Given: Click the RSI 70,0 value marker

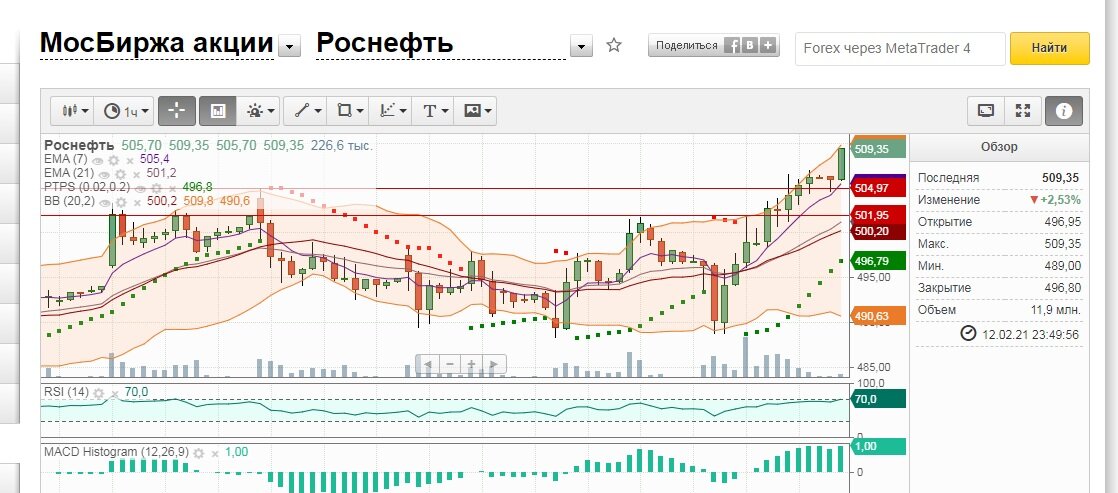Looking at the screenshot, I should [878, 400].
